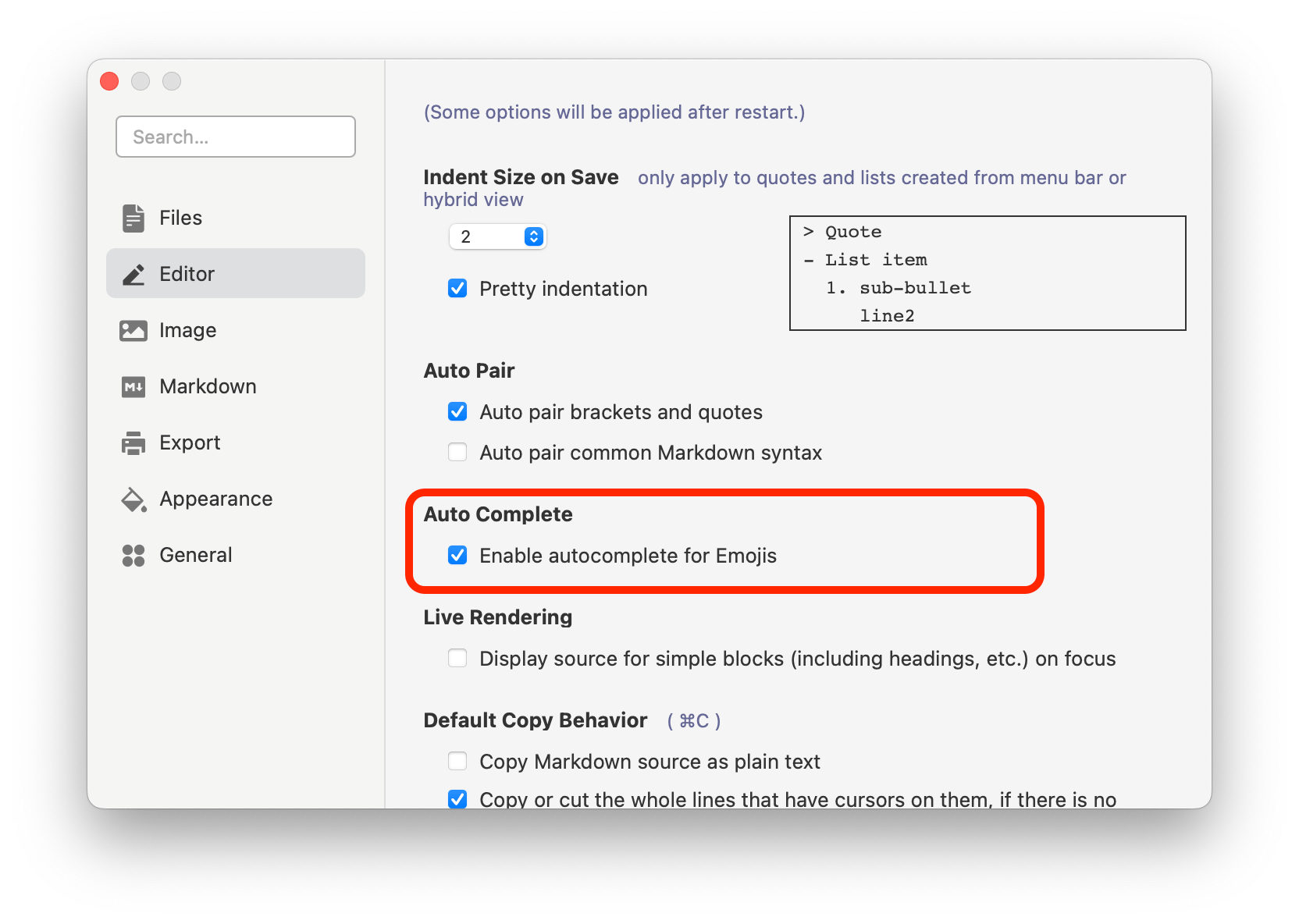Uncheck Auto pair brackets and quotes
Image resolution: width=1299 pixels, height=924 pixels.
pyautogui.click(x=457, y=412)
